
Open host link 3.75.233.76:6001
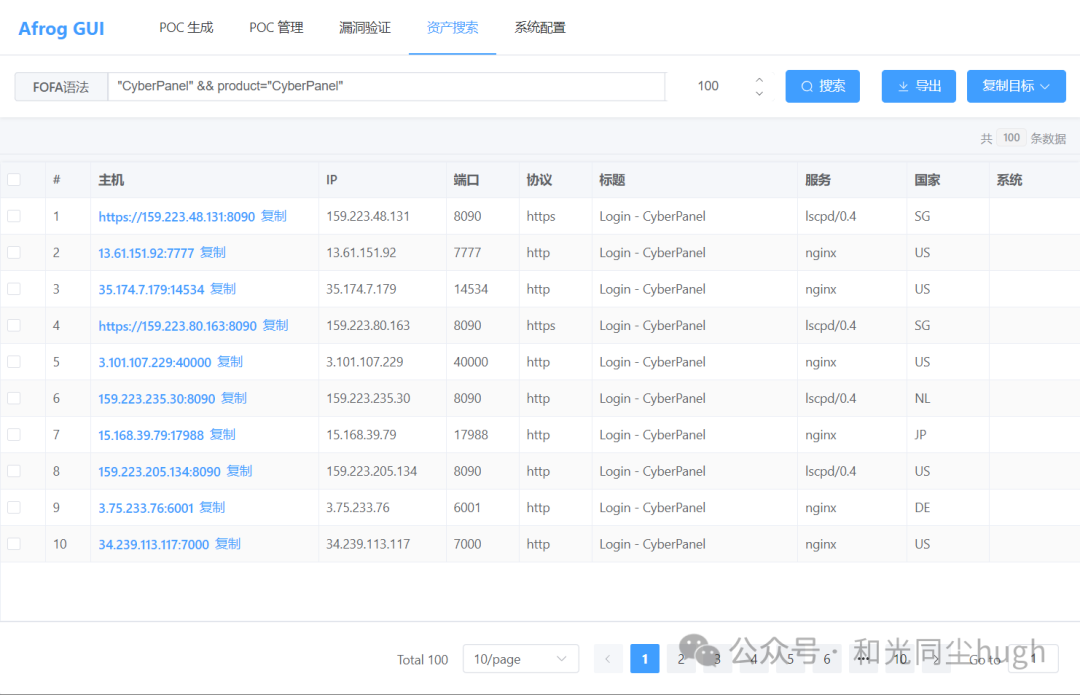click(145, 508)
